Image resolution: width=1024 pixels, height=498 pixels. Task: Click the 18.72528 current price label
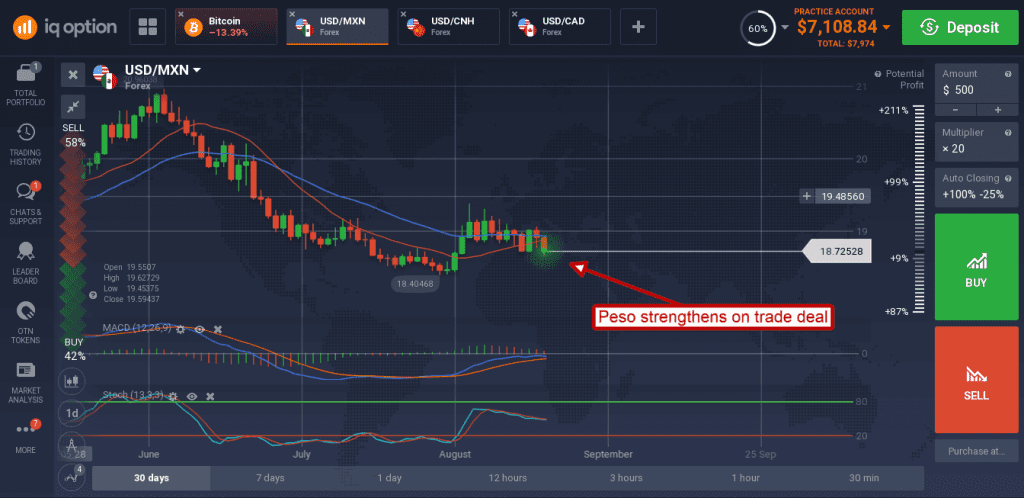click(x=837, y=251)
